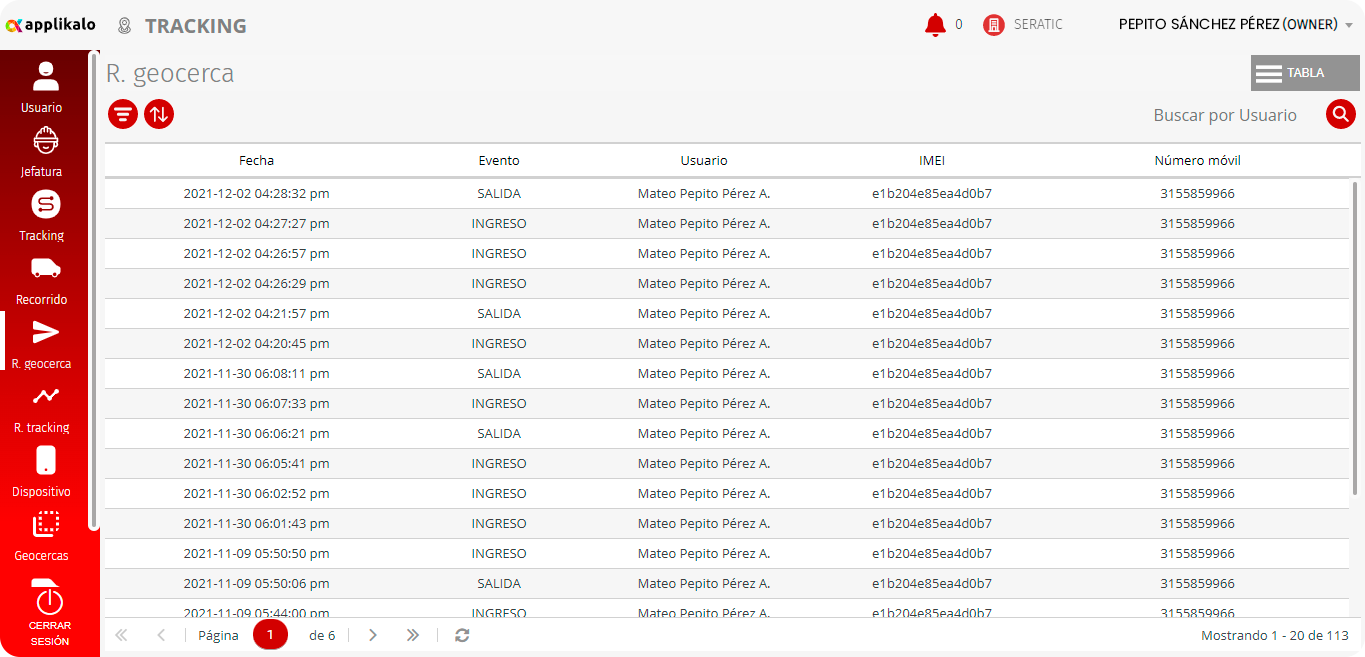Click the red filter icon button

point(123,114)
